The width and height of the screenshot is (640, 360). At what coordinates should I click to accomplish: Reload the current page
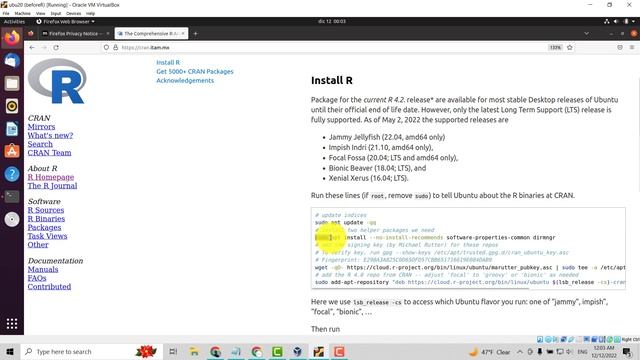56,47
